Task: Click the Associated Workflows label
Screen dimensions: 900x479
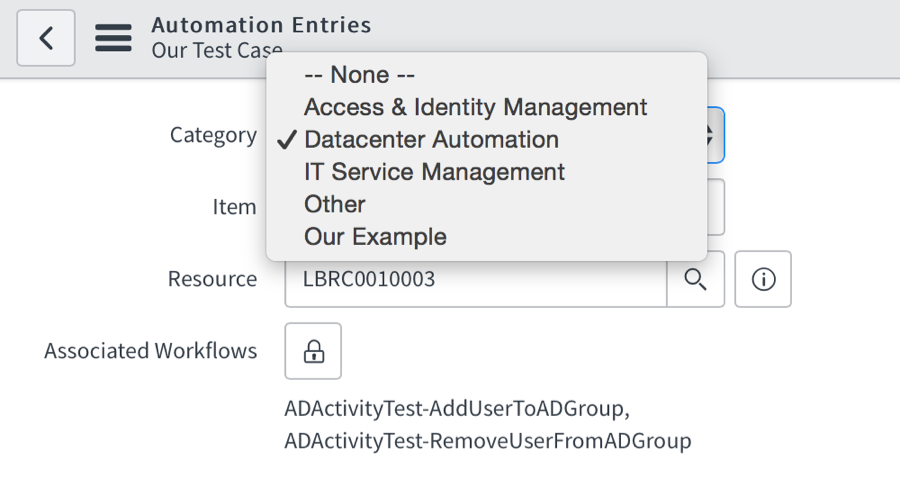Action: click(x=150, y=351)
